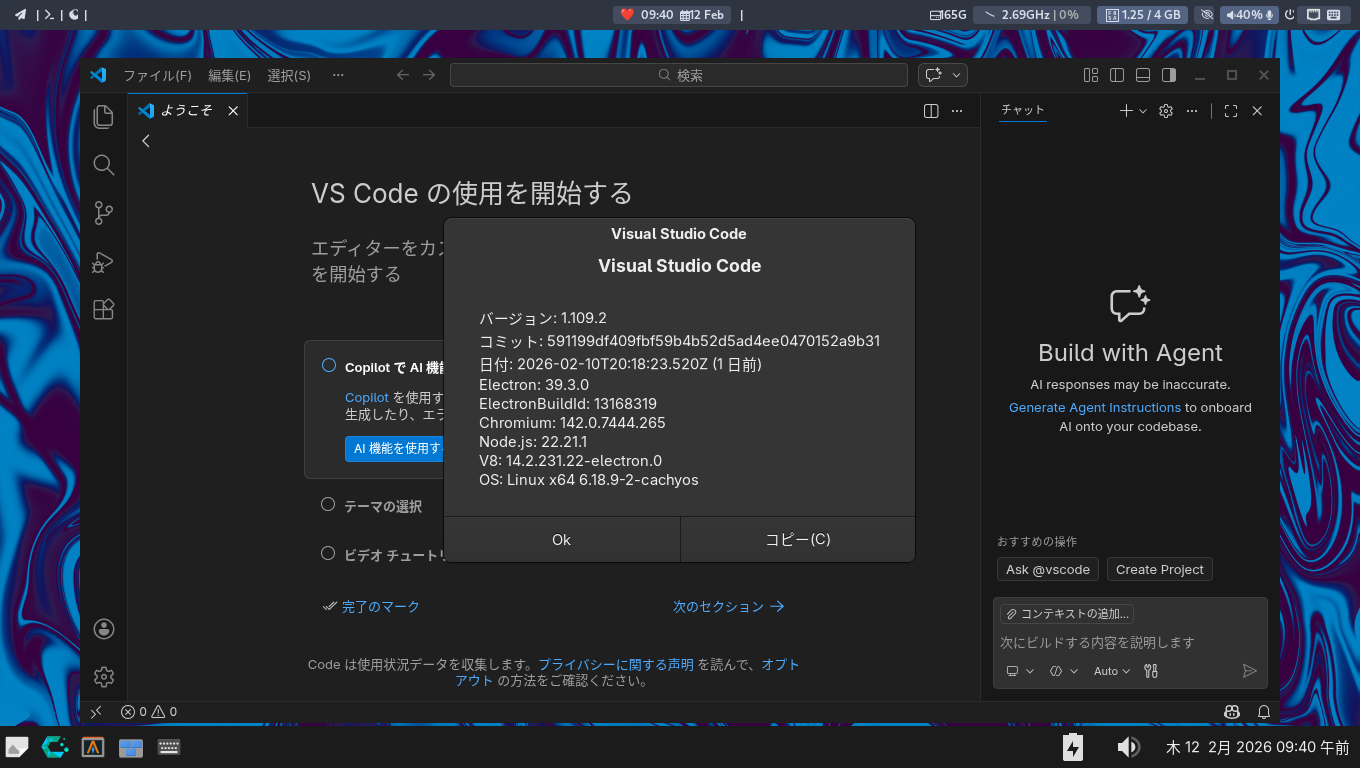The height and width of the screenshot is (768, 1360).
Task: Toggle the secondary side bar layout button
Action: point(1169,75)
